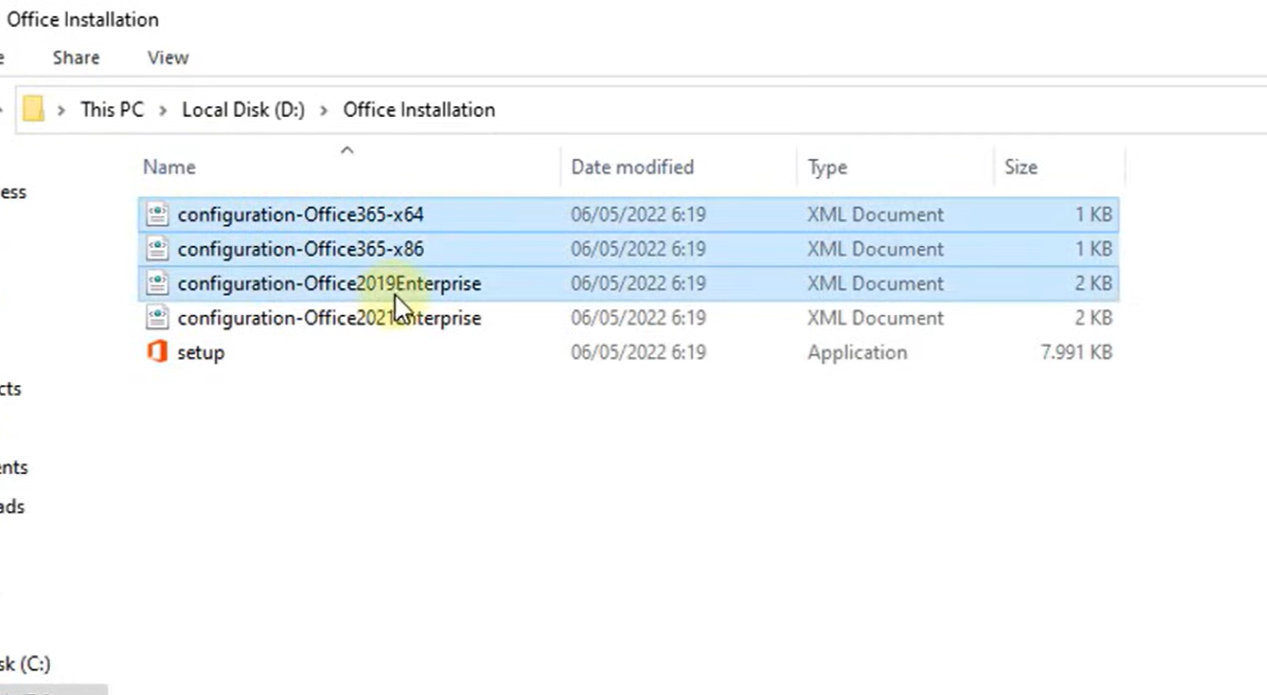Sort by Type column header

pyautogui.click(x=827, y=167)
